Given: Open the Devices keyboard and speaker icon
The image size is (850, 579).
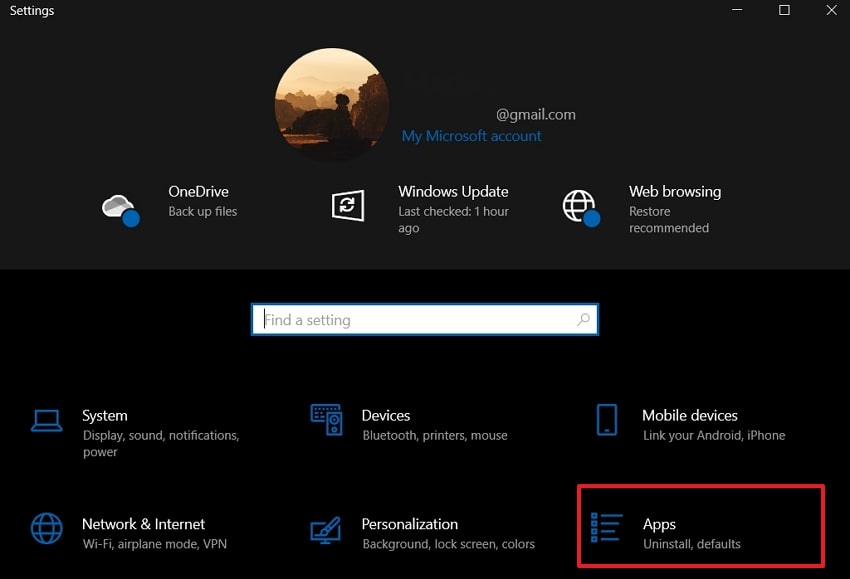Looking at the screenshot, I should pyautogui.click(x=326, y=420).
